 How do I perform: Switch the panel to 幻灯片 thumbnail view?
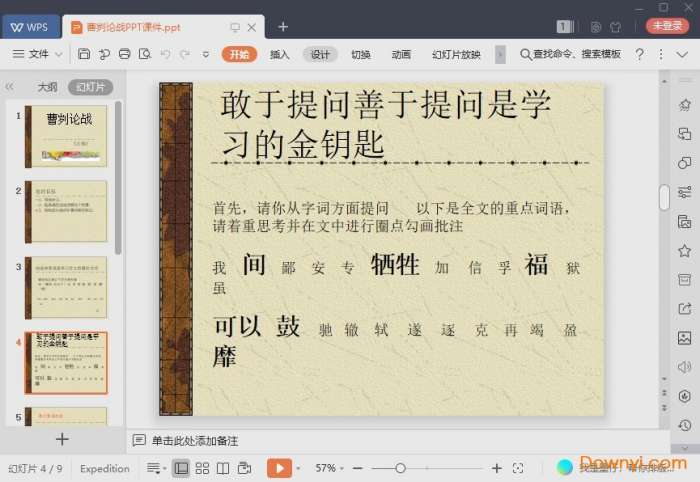coord(91,87)
